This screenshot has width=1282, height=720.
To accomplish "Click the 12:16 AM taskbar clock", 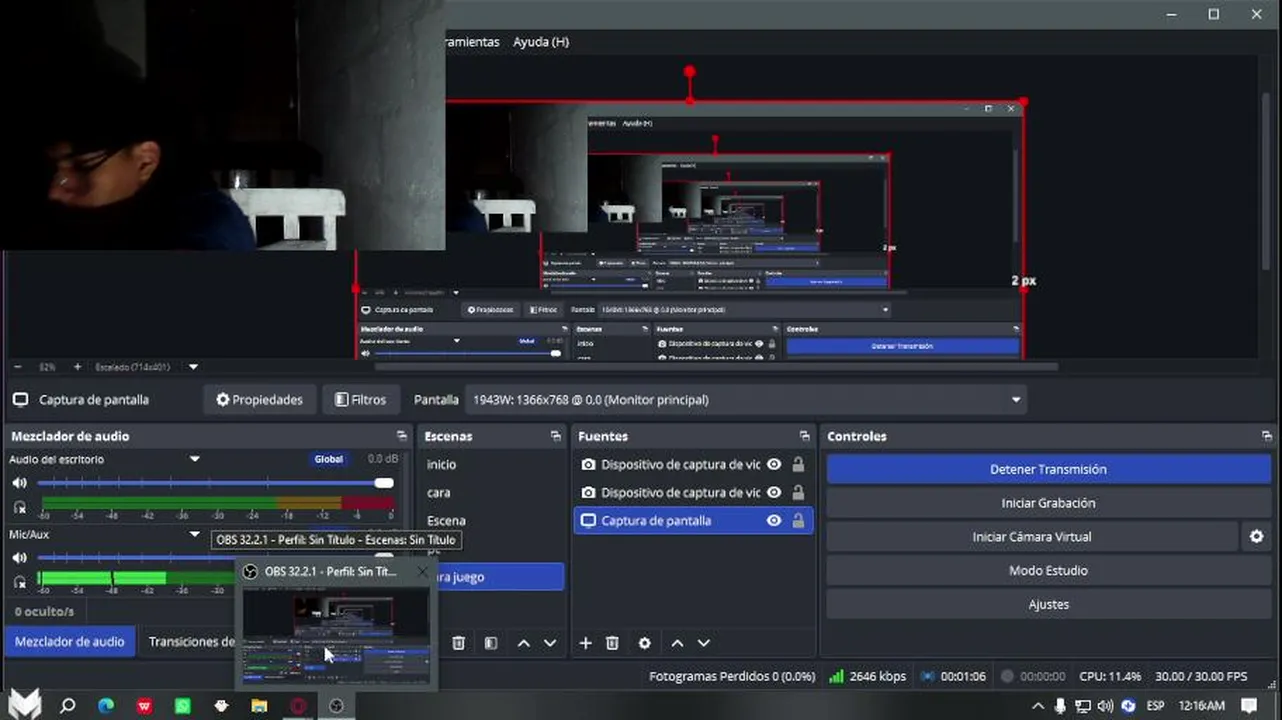I will [x=1201, y=706].
